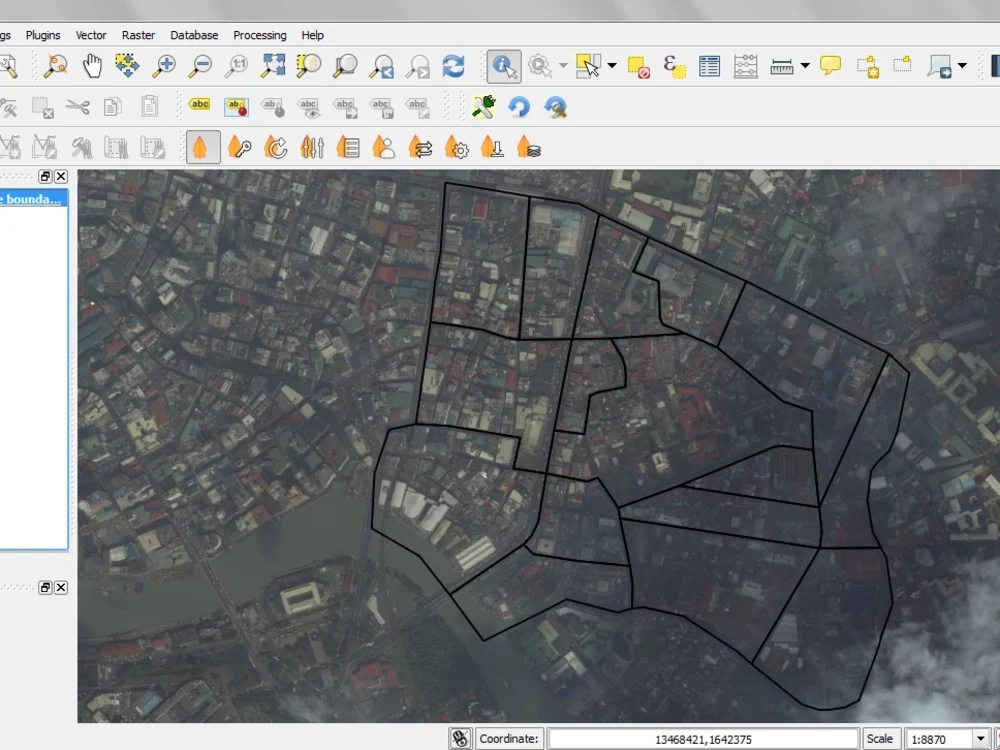The image size is (1000, 750).
Task: Select the Identify Features tool
Action: pyautogui.click(x=503, y=66)
